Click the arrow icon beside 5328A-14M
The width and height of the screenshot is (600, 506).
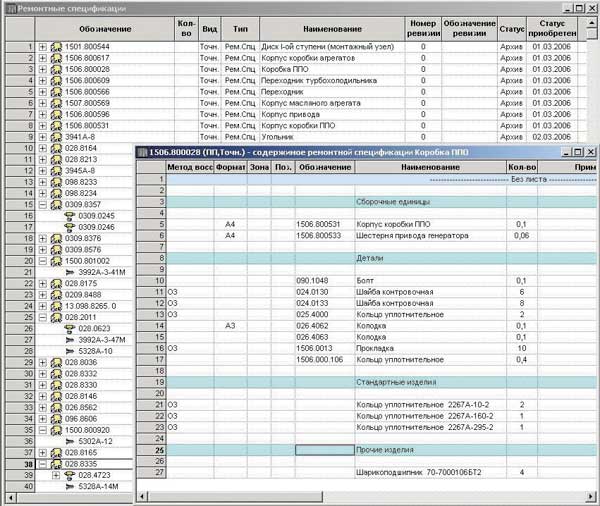click(70, 486)
